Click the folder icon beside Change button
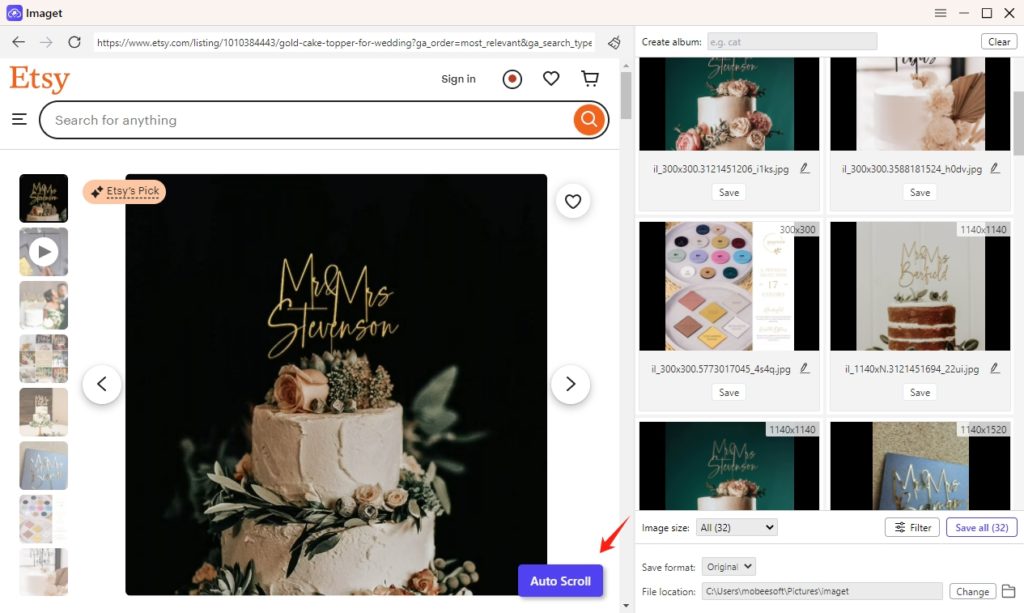This screenshot has height=613, width=1024. [1007, 591]
